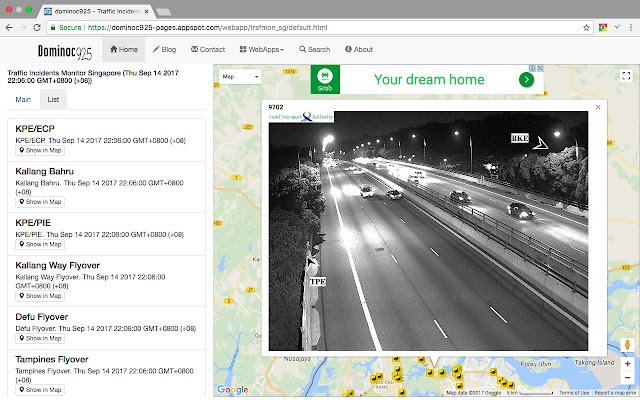Viewport: 640px width, 400px height.
Task: Click the Land Transport Authority logo
Action: 301,117
